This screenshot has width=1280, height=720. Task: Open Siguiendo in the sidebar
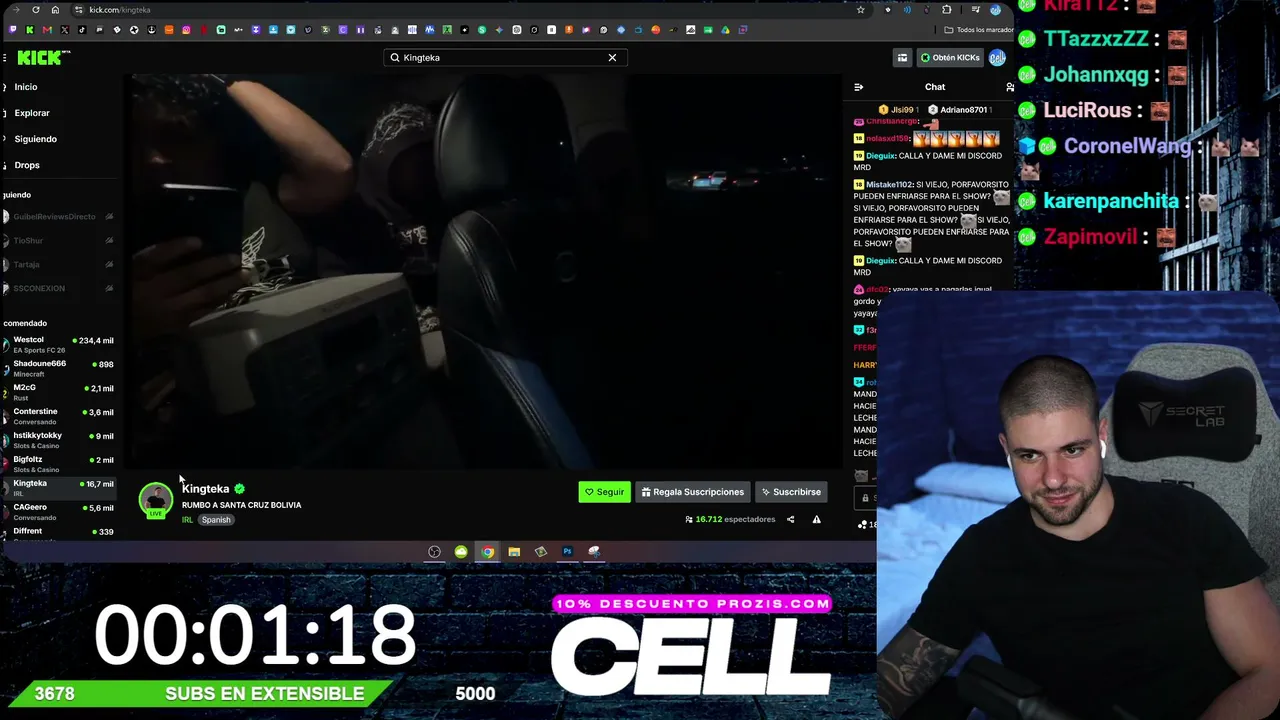point(36,139)
